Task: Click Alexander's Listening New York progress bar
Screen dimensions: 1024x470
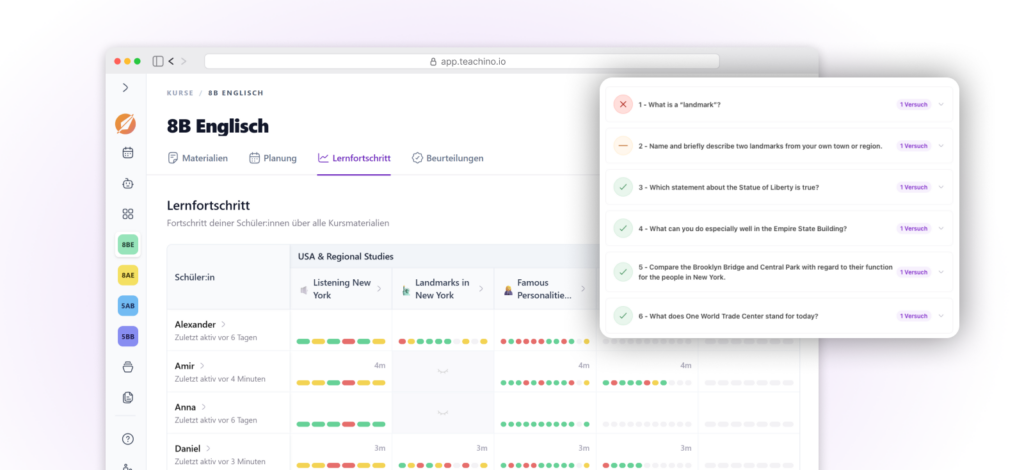Action: [341, 341]
